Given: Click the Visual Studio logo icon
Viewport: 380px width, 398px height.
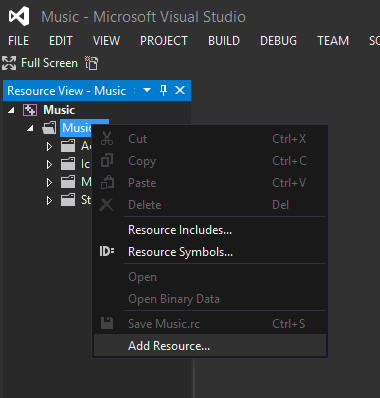Looking at the screenshot, I should 19,16.
